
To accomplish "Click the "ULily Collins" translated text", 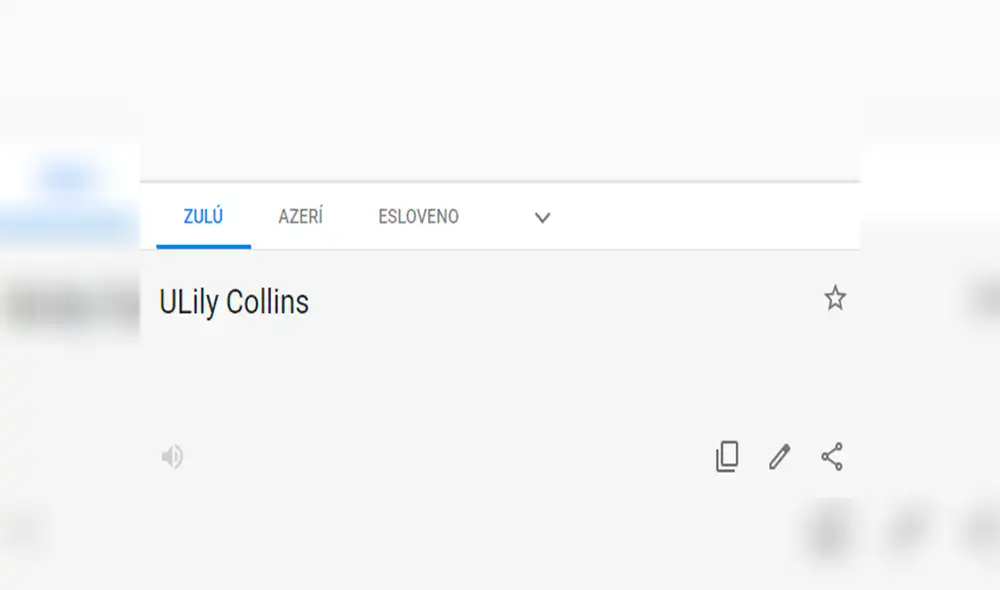I will (x=232, y=302).
